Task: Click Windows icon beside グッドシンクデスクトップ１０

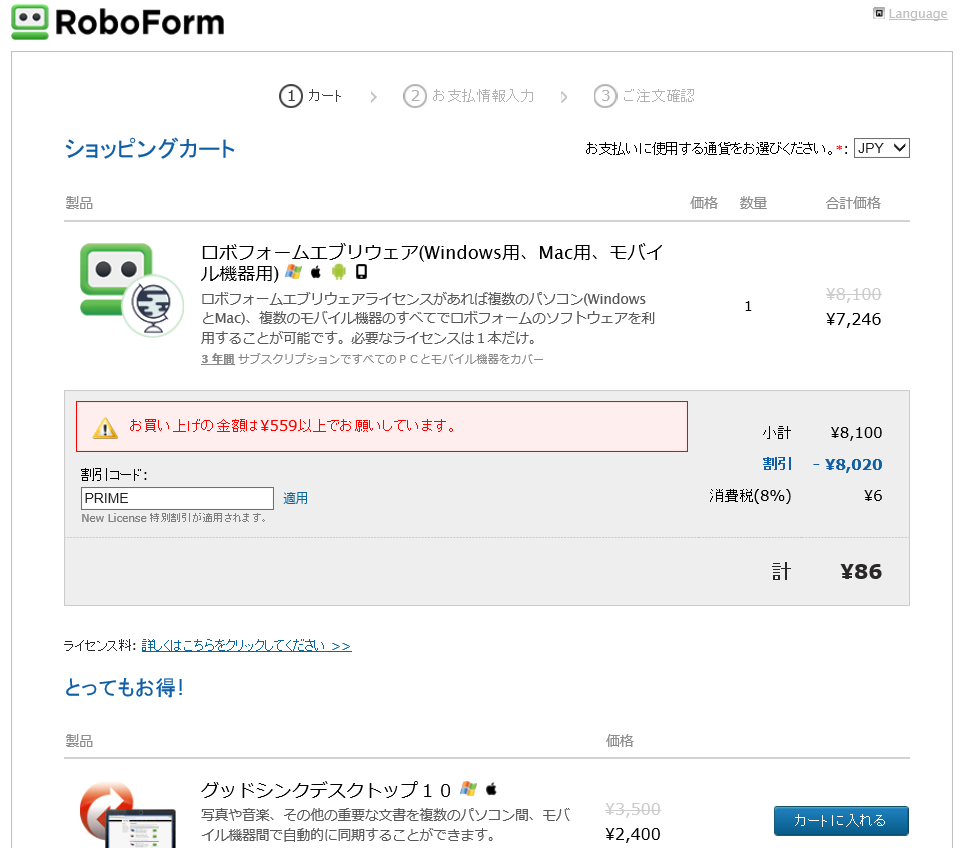Action: (469, 789)
